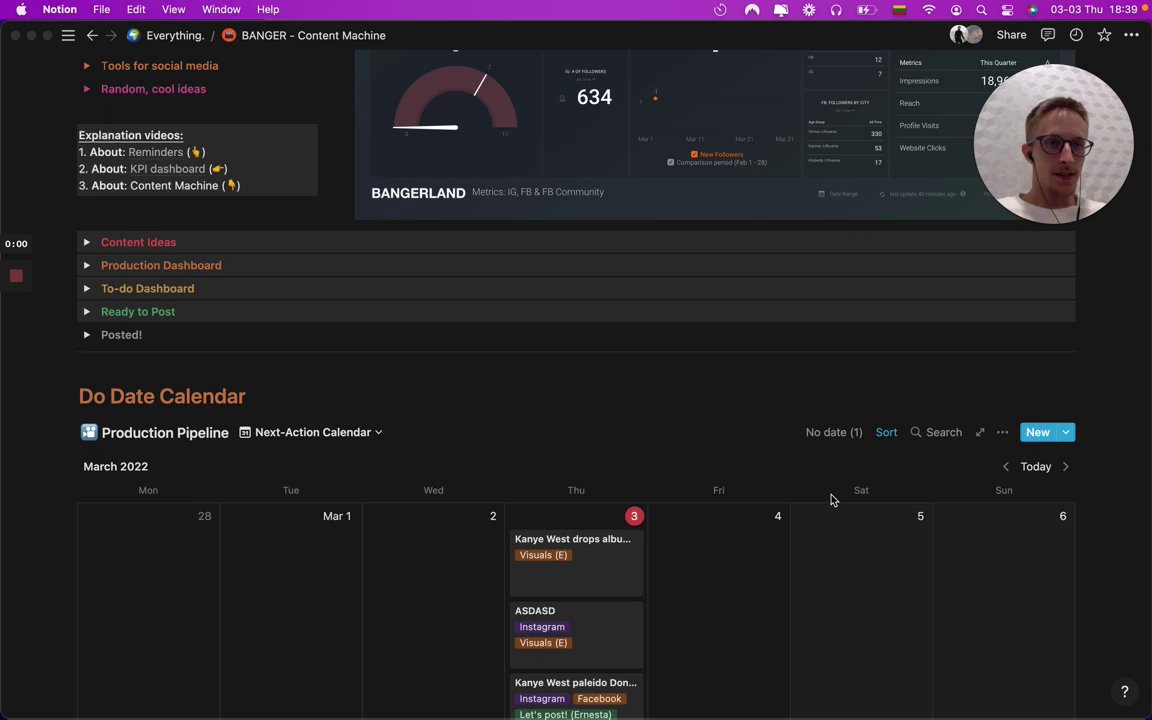Go to previous month arrow
Image resolution: width=1152 pixels, height=720 pixels.
click(x=1006, y=467)
